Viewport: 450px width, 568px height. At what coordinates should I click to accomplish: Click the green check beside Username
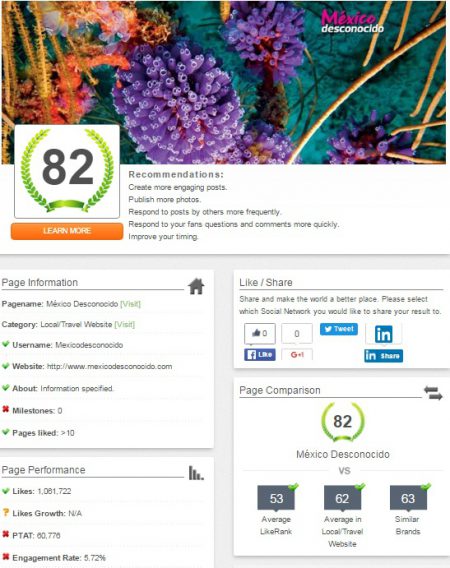click(5, 344)
